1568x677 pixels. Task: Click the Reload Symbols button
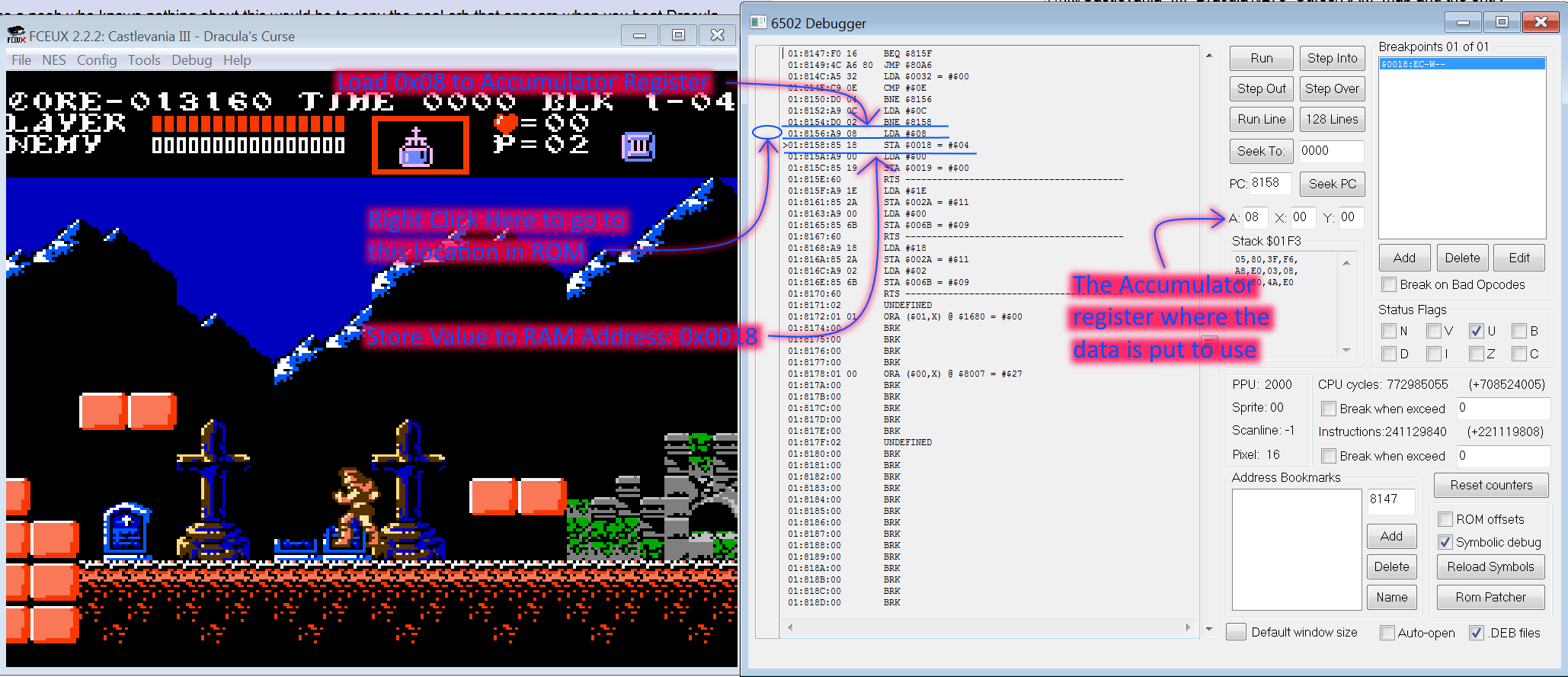(1491, 566)
